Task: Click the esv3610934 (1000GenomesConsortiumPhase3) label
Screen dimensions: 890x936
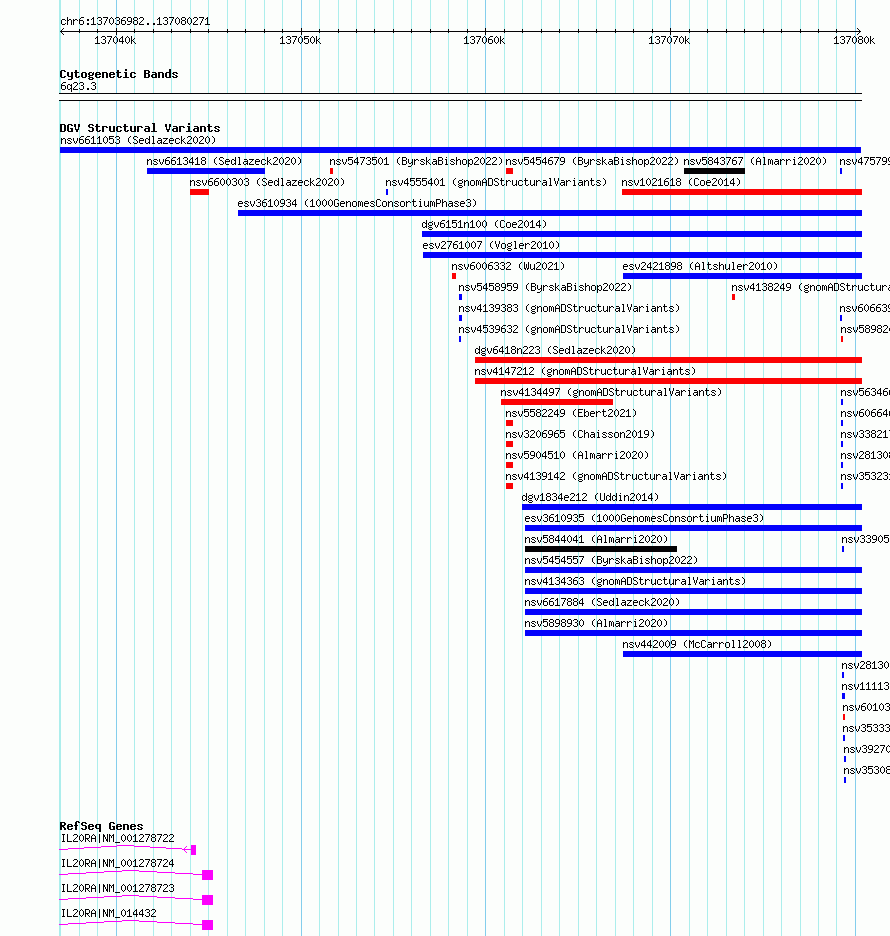Action: [x=357, y=203]
